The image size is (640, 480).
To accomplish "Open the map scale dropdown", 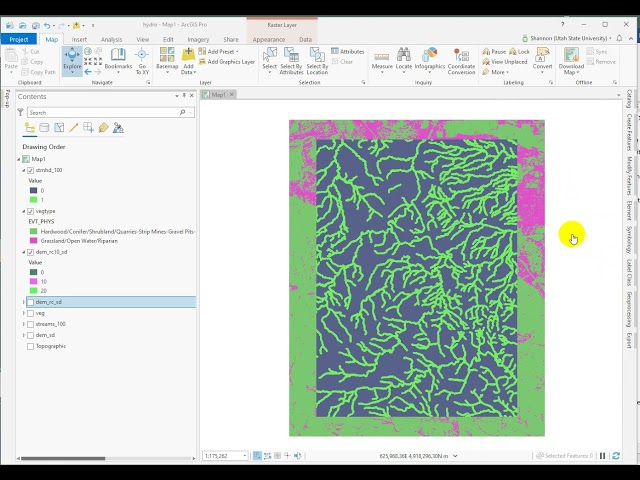I will click(244, 456).
